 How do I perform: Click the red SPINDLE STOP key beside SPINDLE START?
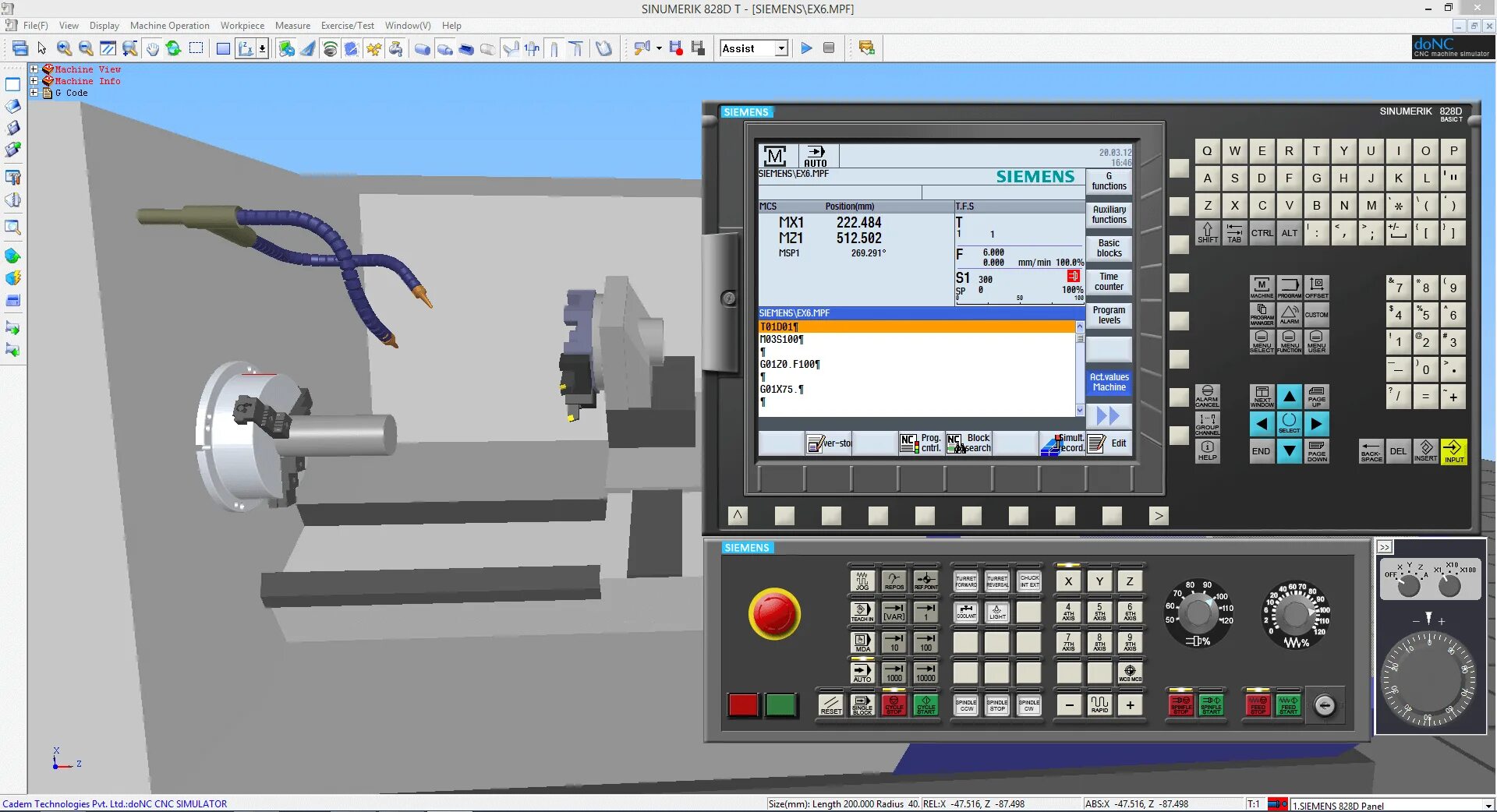click(x=1181, y=704)
